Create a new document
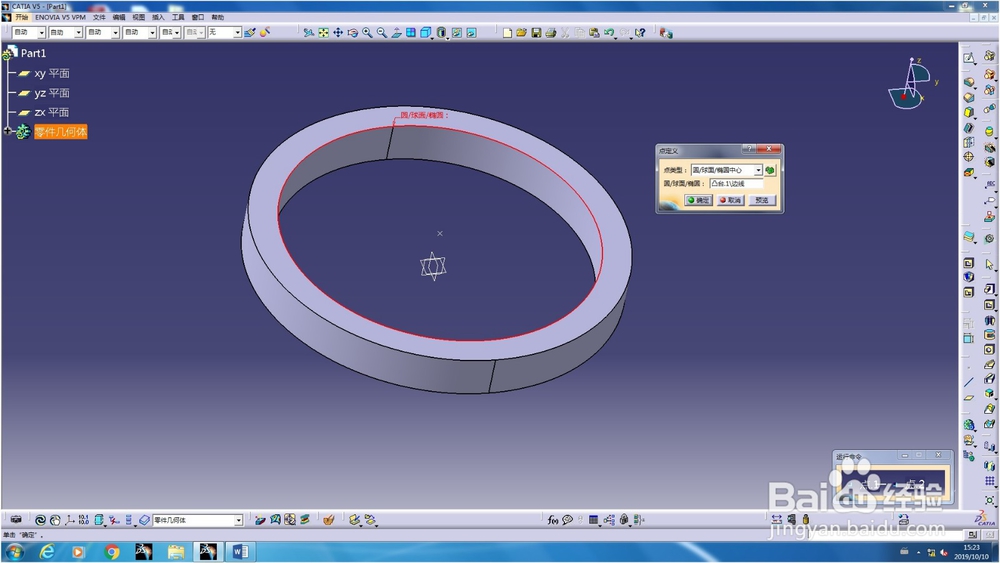 point(507,33)
